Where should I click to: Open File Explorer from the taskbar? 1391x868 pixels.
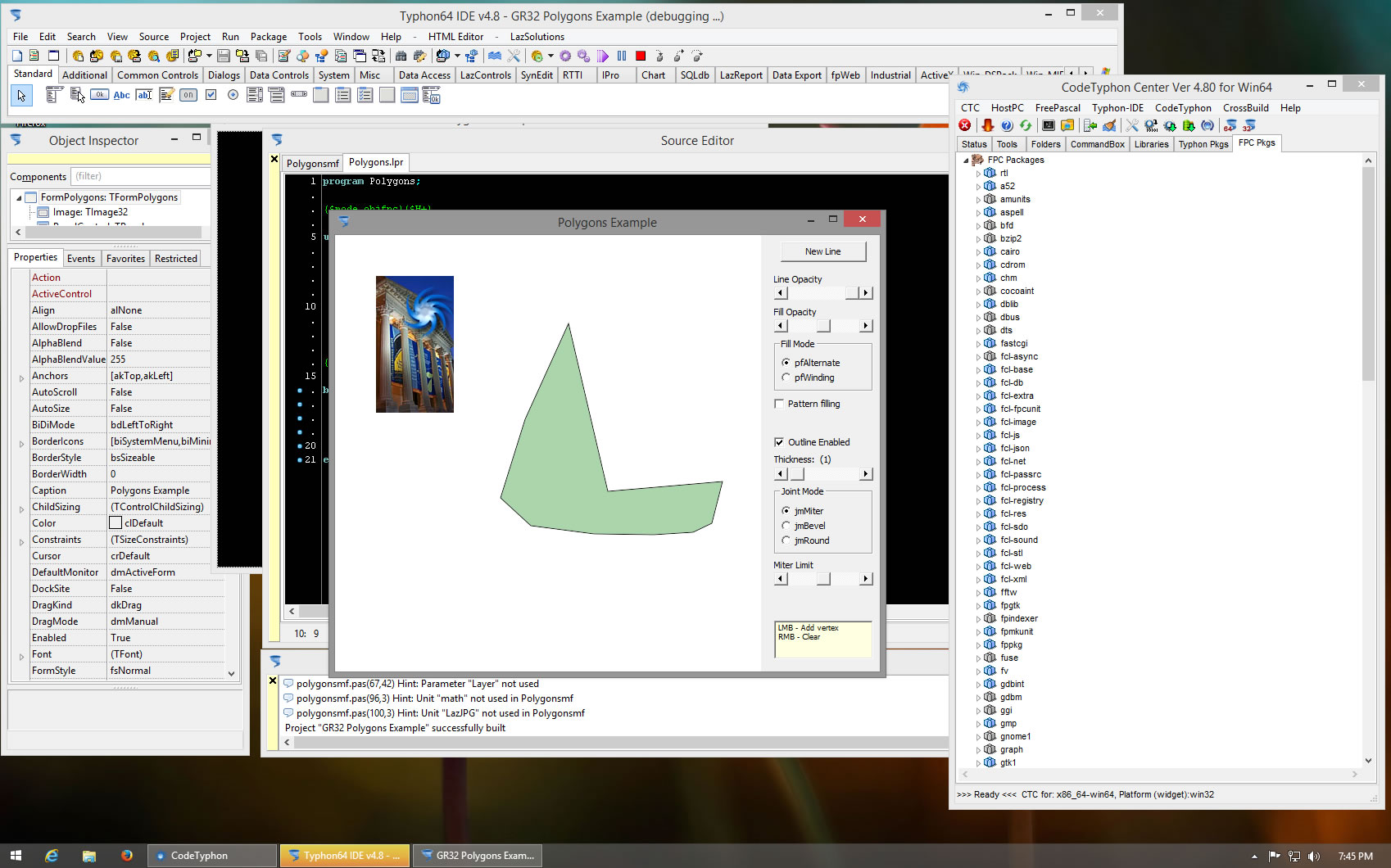(89, 856)
